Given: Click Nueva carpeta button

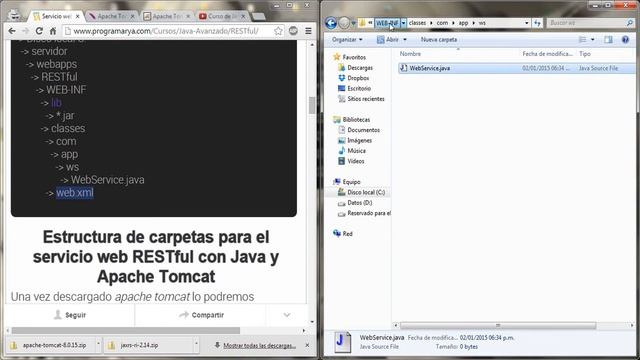Looking at the screenshot, I should pos(439,40).
